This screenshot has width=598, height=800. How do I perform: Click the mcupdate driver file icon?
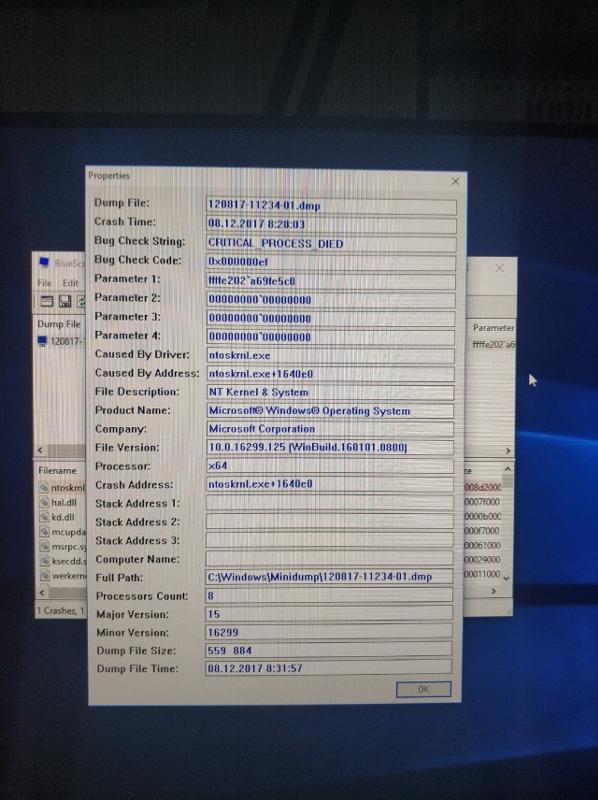coord(44,532)
